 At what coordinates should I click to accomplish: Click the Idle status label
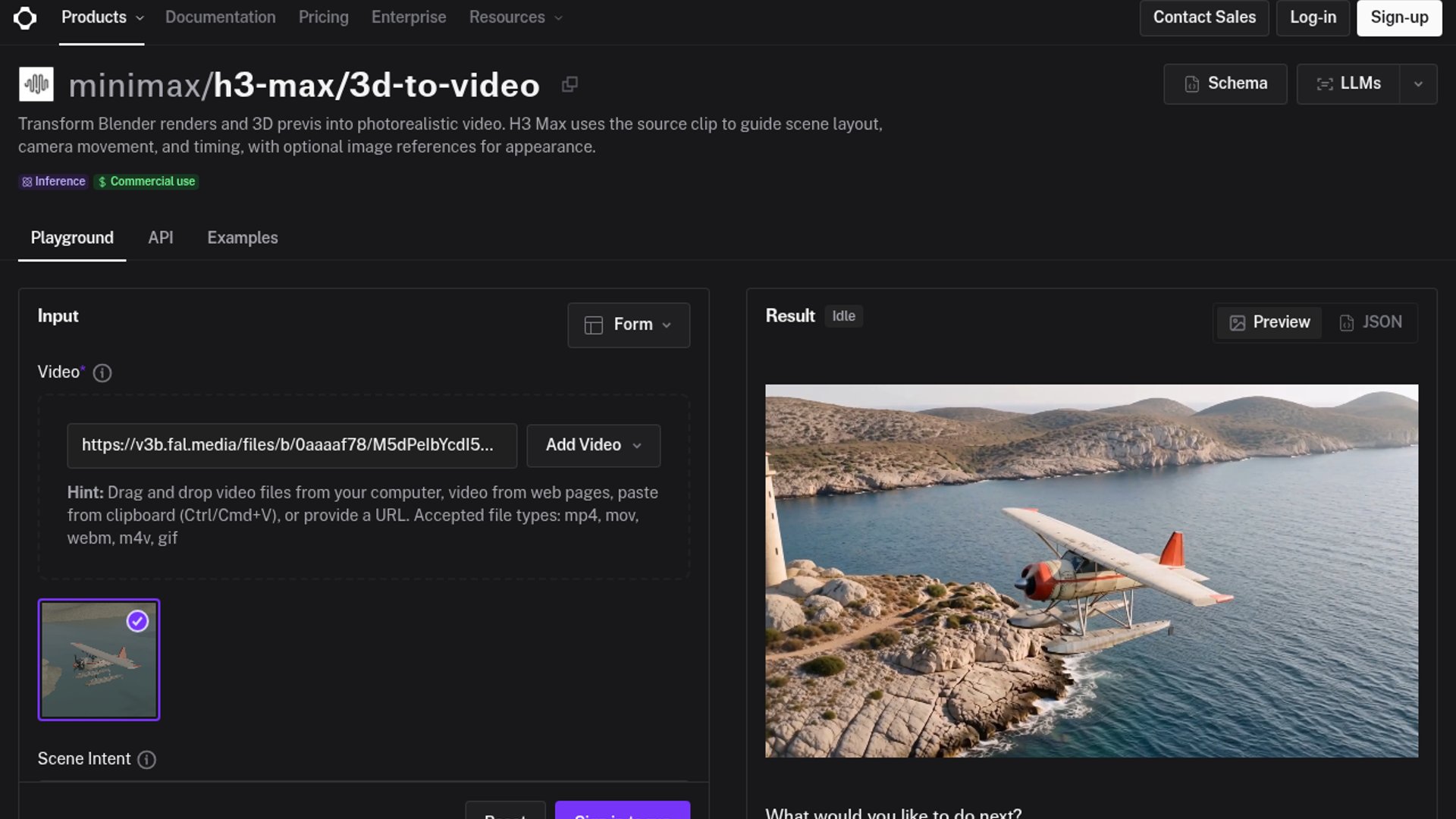[843, 316]
